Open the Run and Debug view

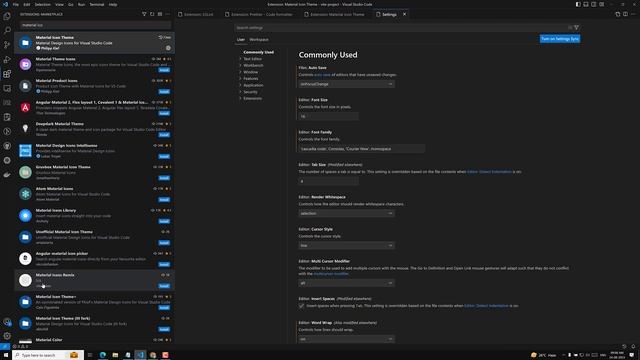pos(7,60)
